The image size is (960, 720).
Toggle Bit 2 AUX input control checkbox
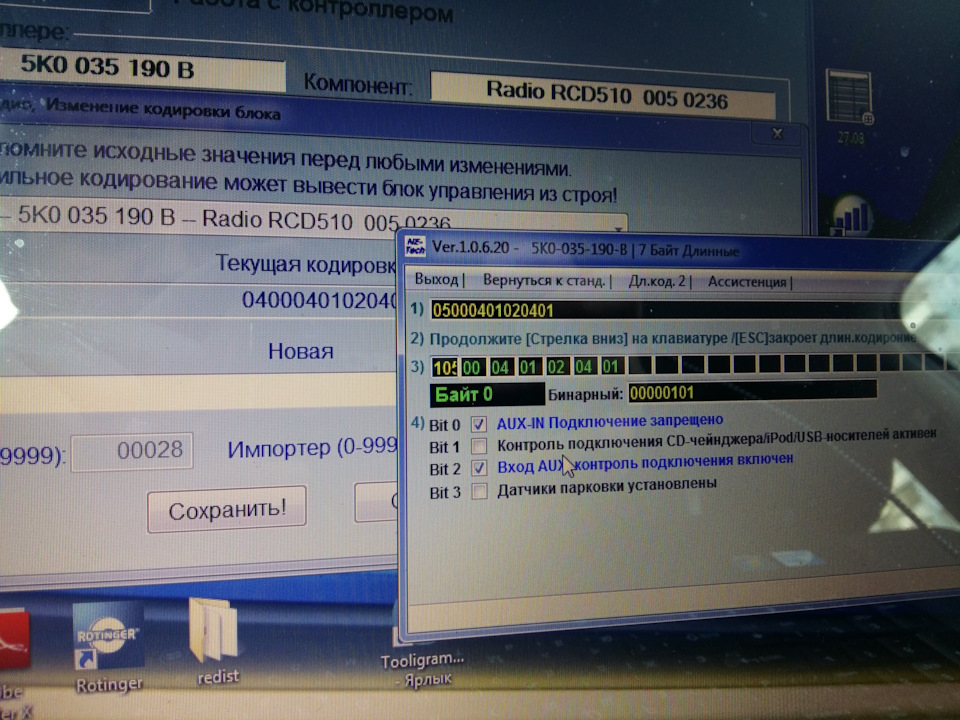pos(479,468)
